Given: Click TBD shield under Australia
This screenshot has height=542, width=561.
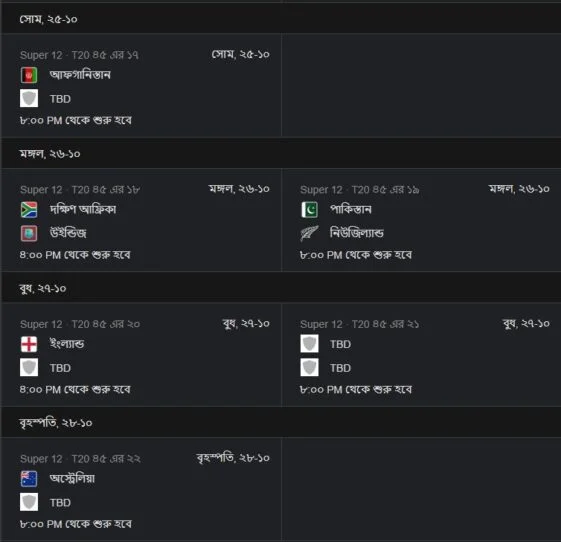Looking at the screenshot, I should point(29,502).
